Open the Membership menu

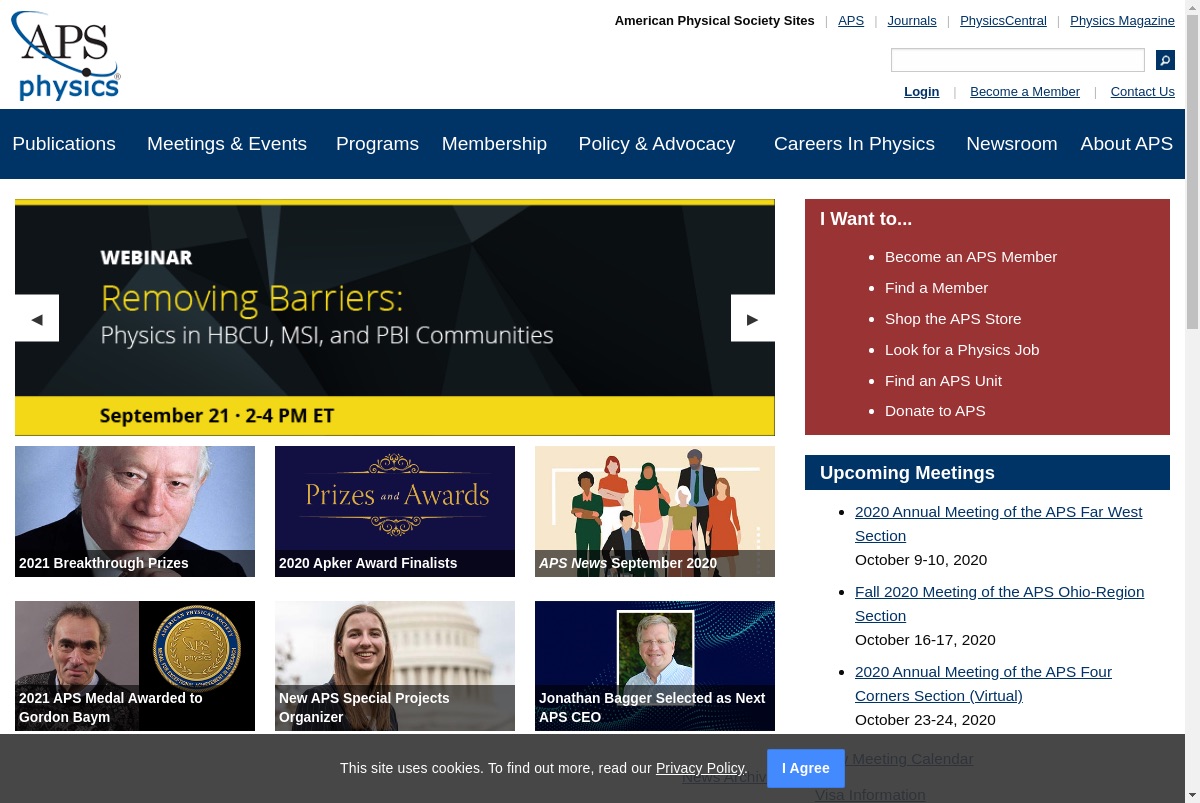(x=494, y=144)
